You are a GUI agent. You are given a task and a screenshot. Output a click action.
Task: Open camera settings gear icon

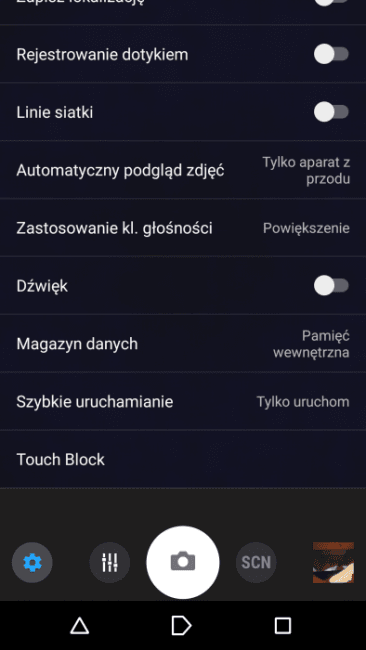tap(32, 563)
